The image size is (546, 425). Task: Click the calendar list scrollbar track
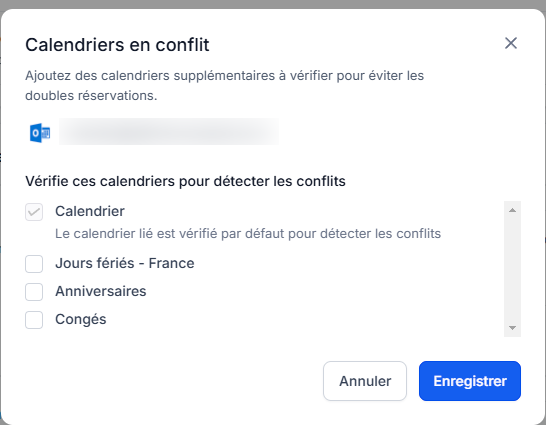click(512, 269)
